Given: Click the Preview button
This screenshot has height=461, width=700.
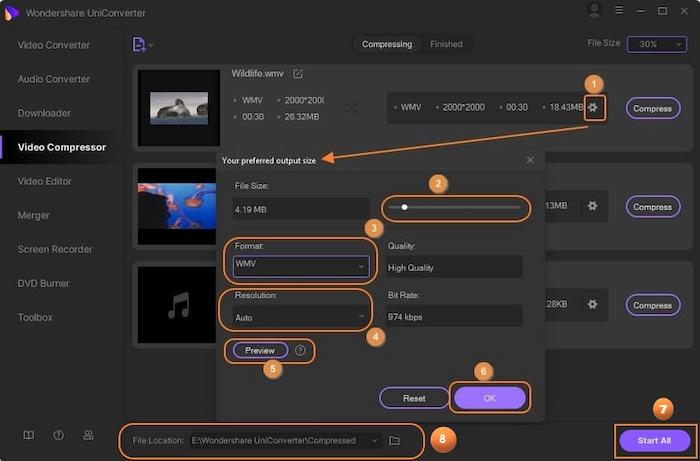Looking at the screenshot, I should point(260,350).
